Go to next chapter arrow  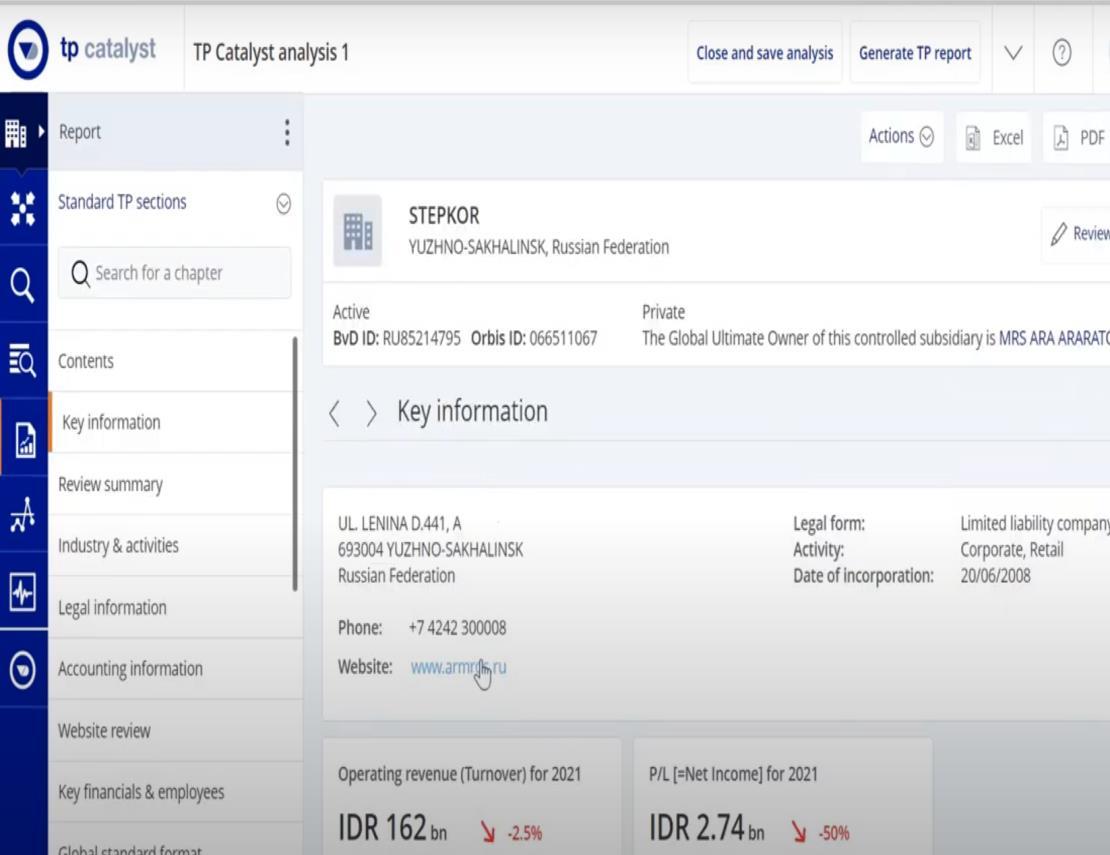[x=371, y=413]
